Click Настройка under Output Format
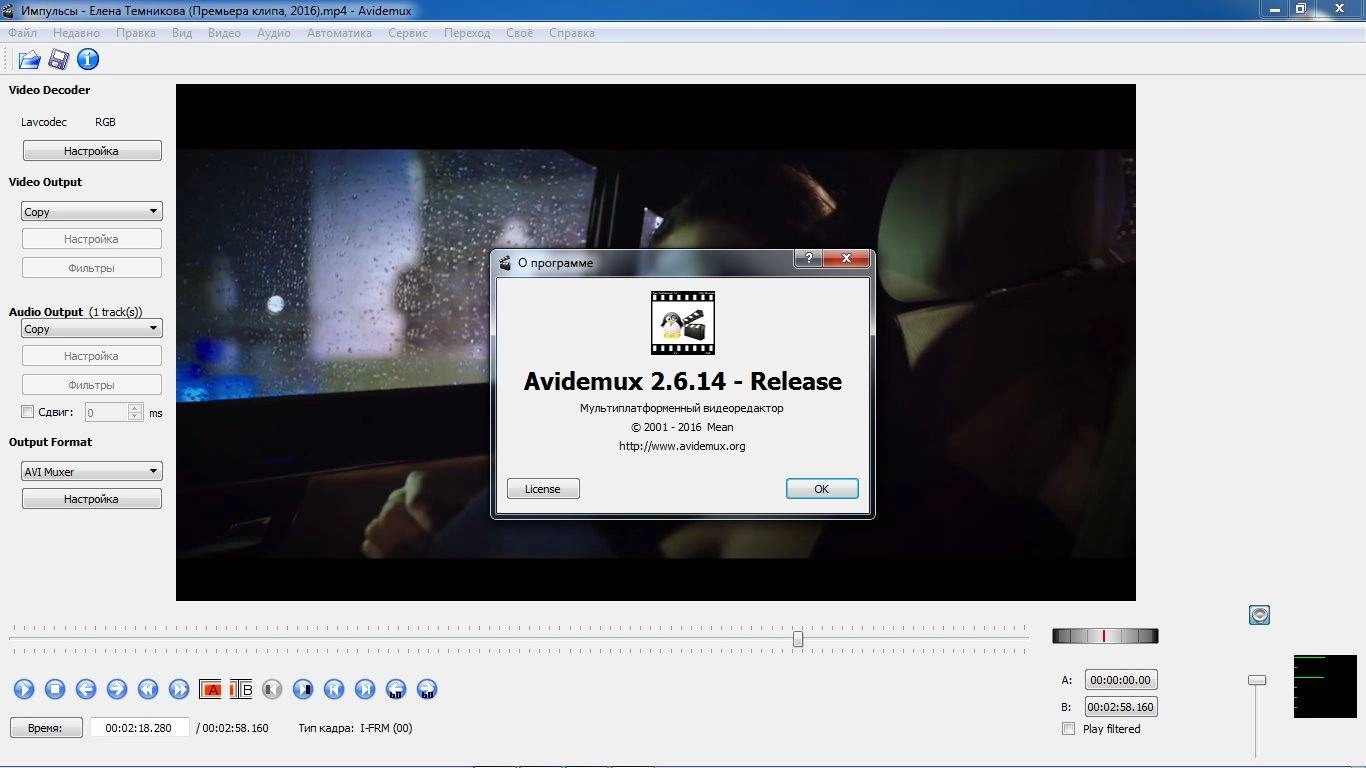1366x768 pixels. click(92, 499)
